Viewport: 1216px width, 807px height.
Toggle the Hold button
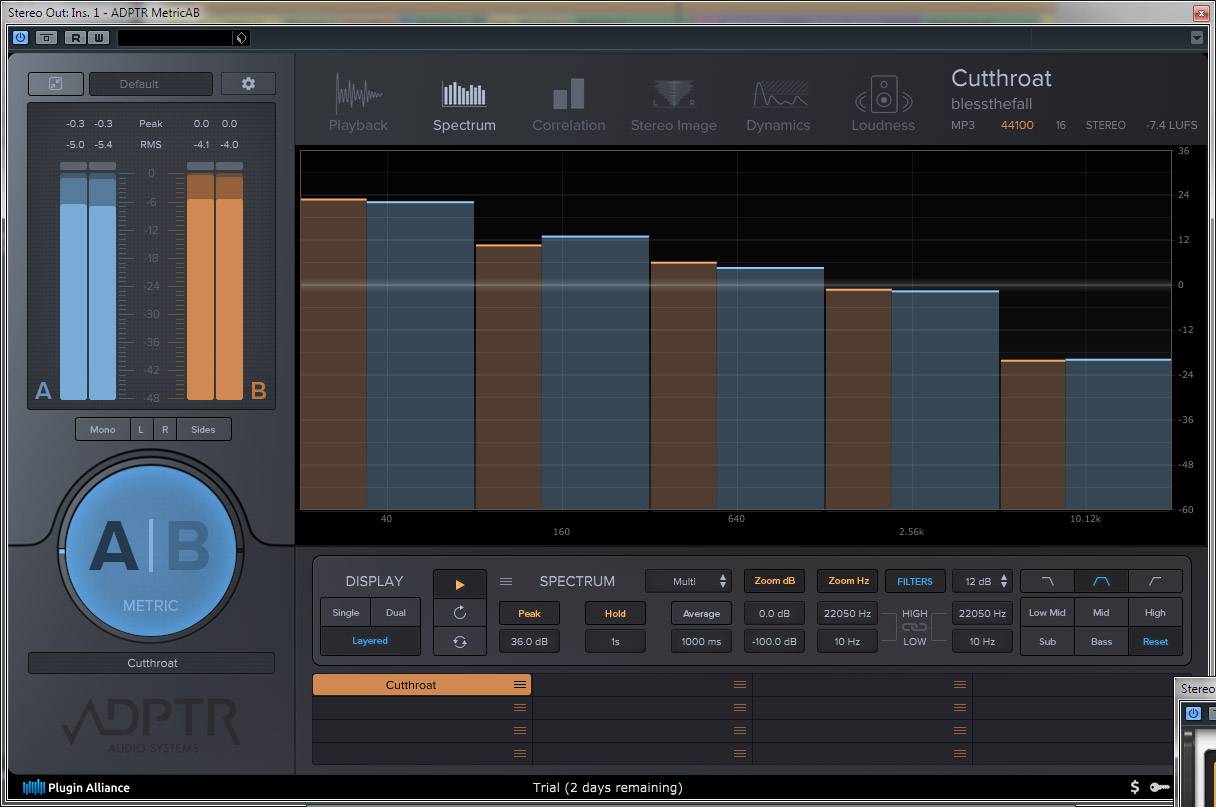pos(615,613)
